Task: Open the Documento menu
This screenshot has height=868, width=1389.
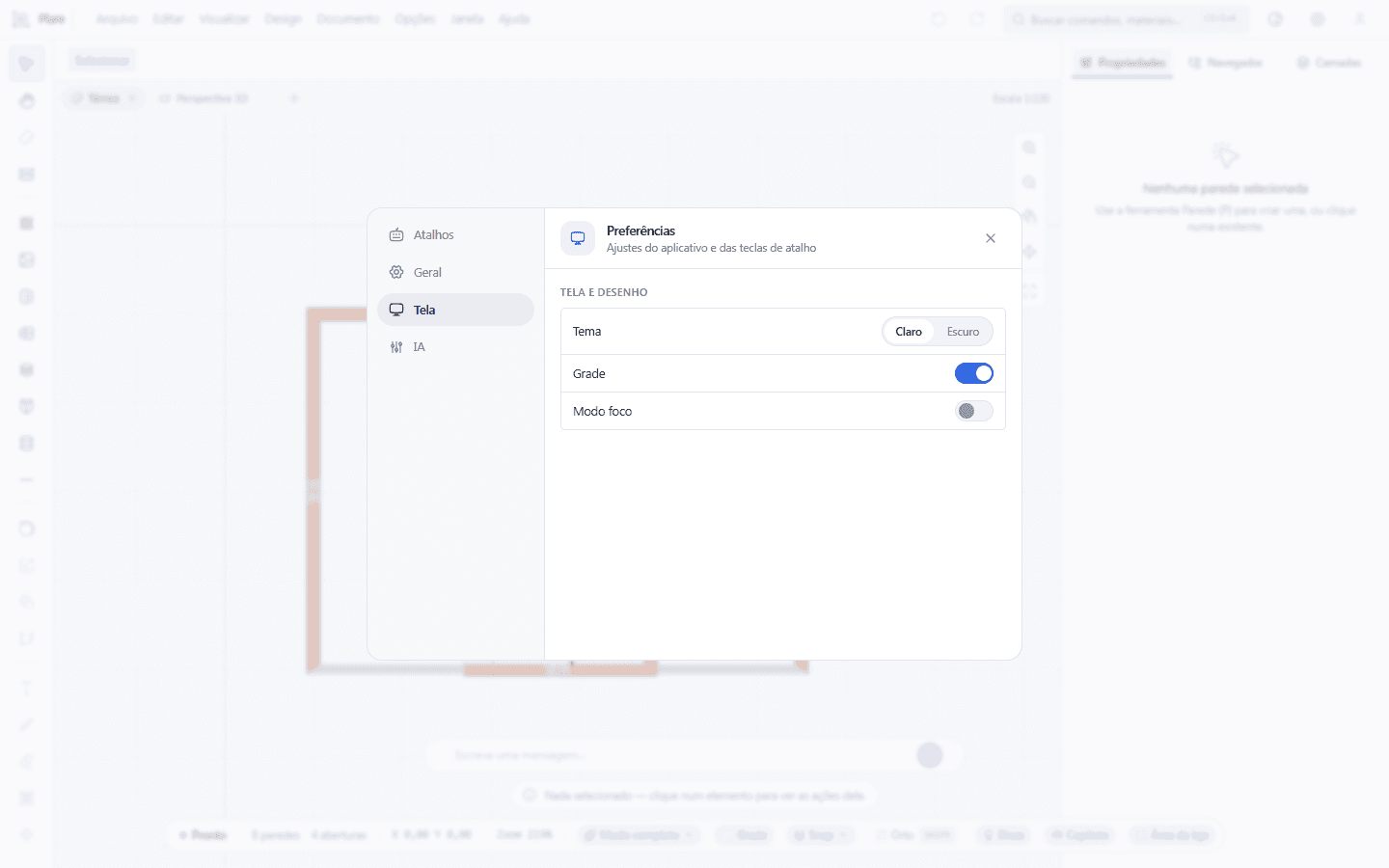Action: (x=348, y=19)
